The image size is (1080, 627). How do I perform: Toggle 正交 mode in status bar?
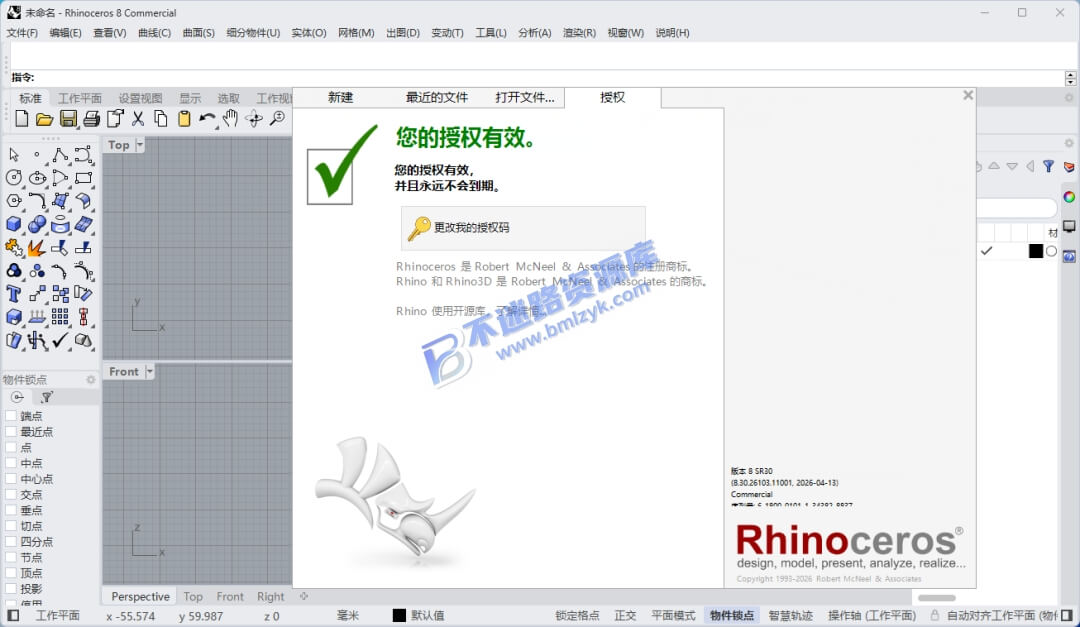(x=625, y=615)
